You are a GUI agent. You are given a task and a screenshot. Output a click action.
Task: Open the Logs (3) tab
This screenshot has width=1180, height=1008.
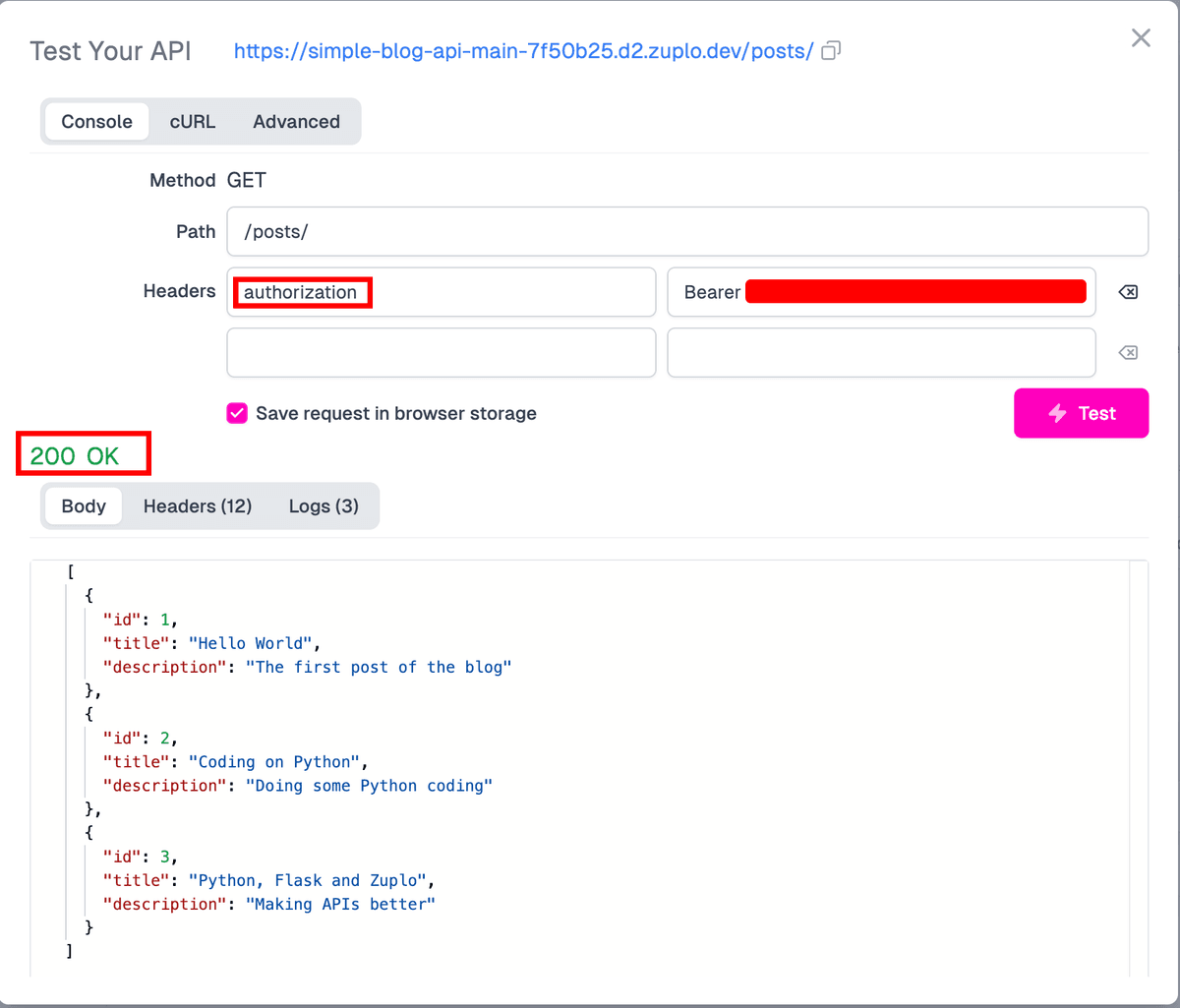[324, 506]
